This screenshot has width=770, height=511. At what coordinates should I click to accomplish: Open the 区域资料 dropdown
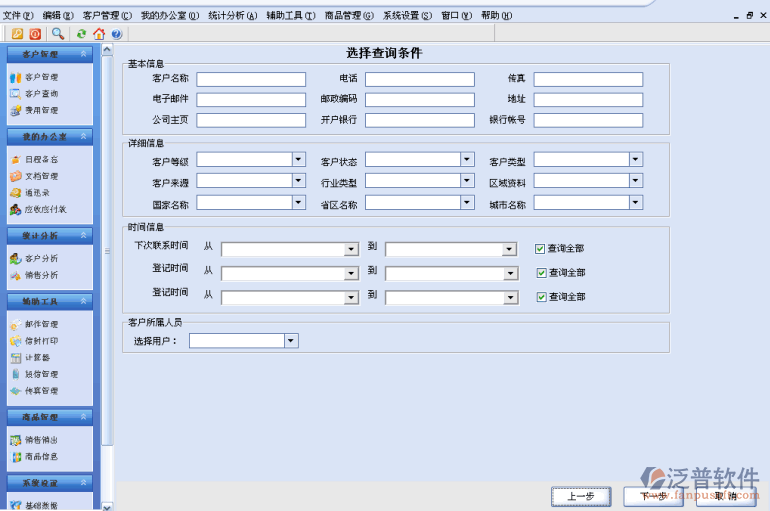point(635,181)
